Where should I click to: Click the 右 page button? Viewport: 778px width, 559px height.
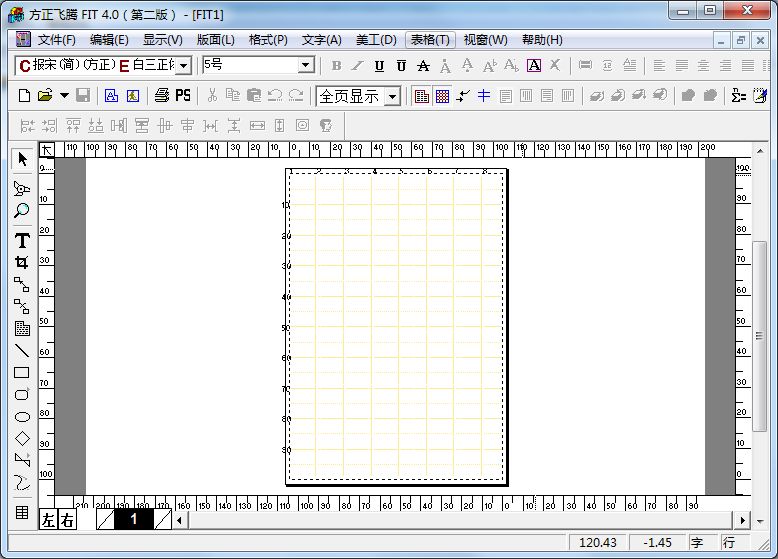click(66, 520)
